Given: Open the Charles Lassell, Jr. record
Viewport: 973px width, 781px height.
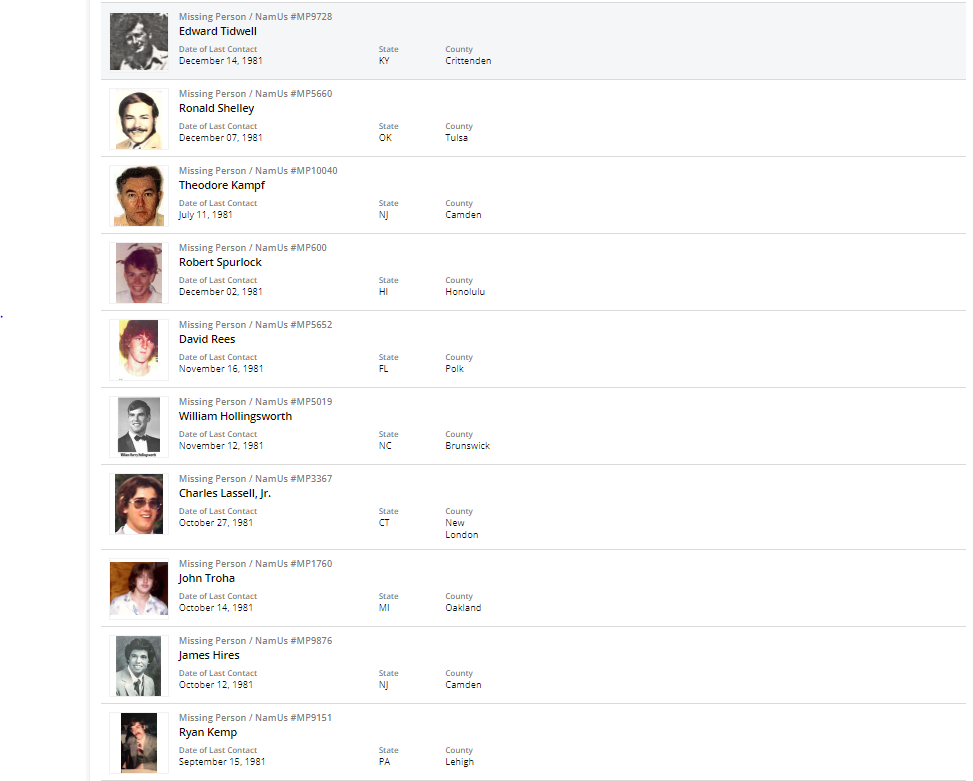Looking at the screenshot, I should [x=225, y=493].
